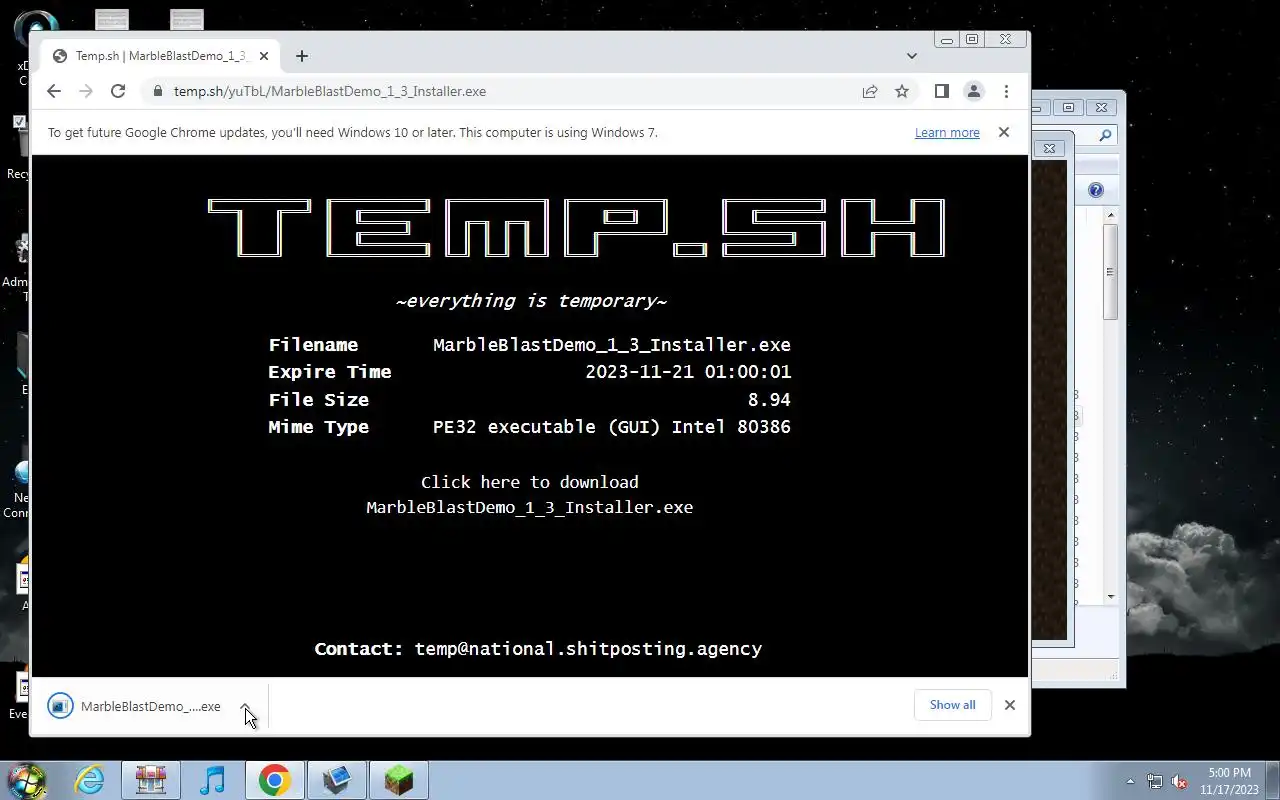Click here to download the installer
Screen dimensions: 1280x800
[x=529, y=482]
